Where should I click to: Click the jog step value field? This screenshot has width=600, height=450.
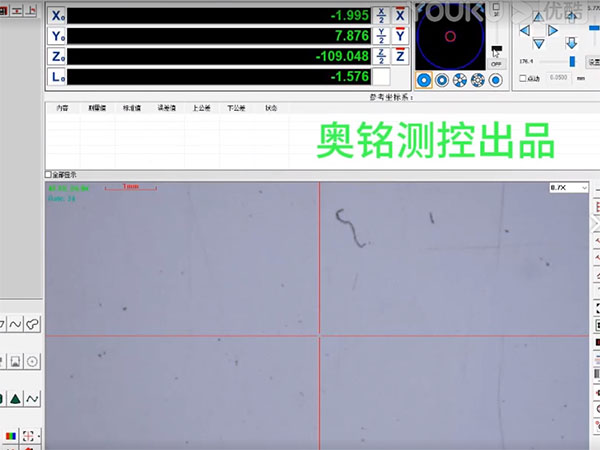(561, 78)
